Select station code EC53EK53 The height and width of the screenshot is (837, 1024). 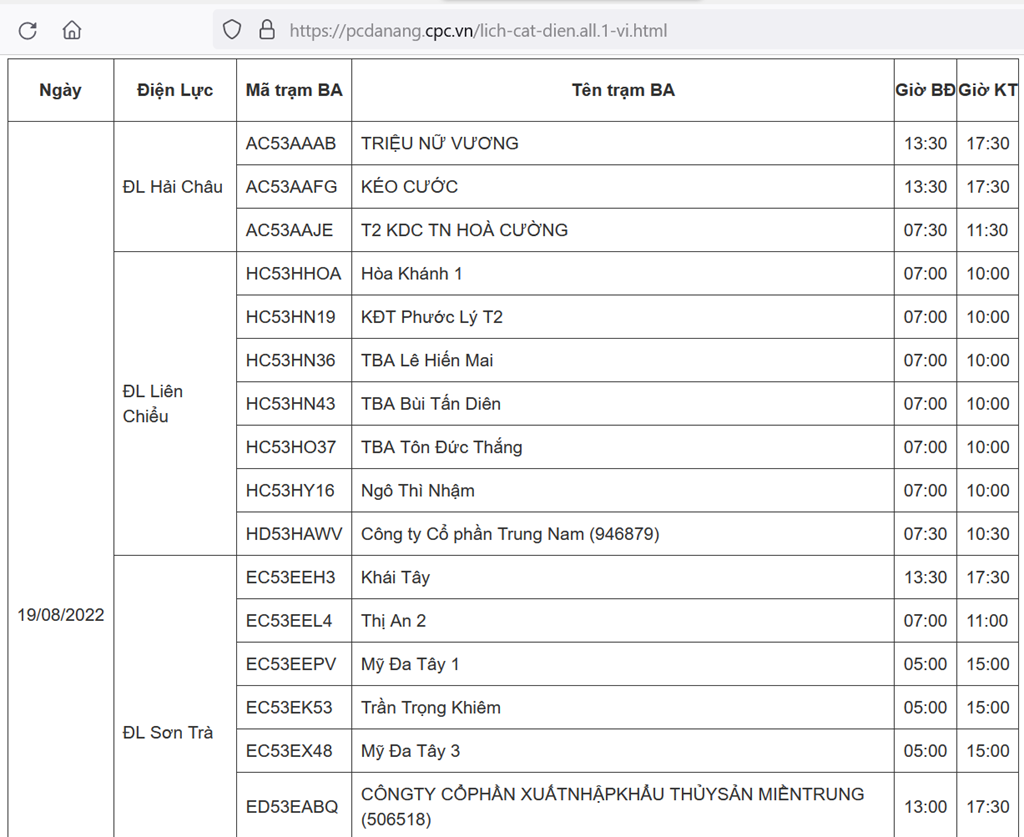[289, 707]
